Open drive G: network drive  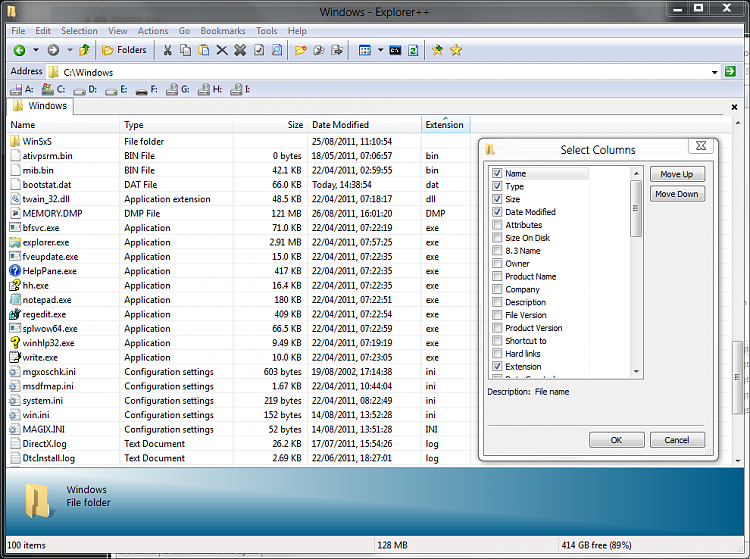pos(178,89)
